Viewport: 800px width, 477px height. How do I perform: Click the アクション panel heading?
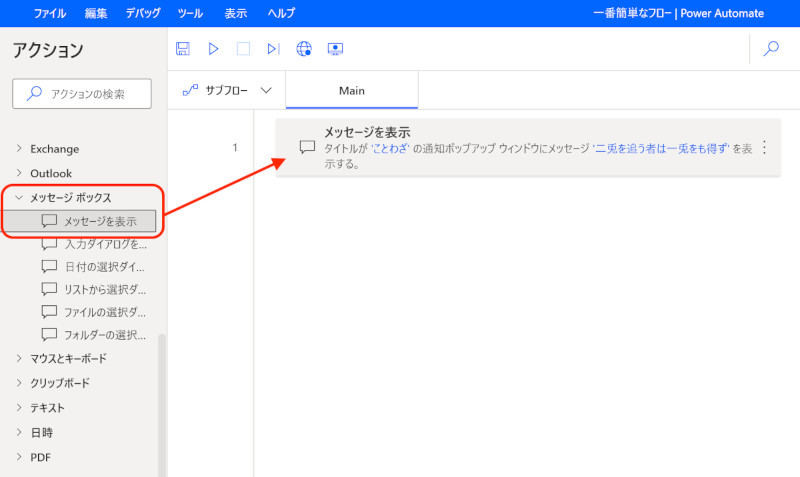point(48,50)
